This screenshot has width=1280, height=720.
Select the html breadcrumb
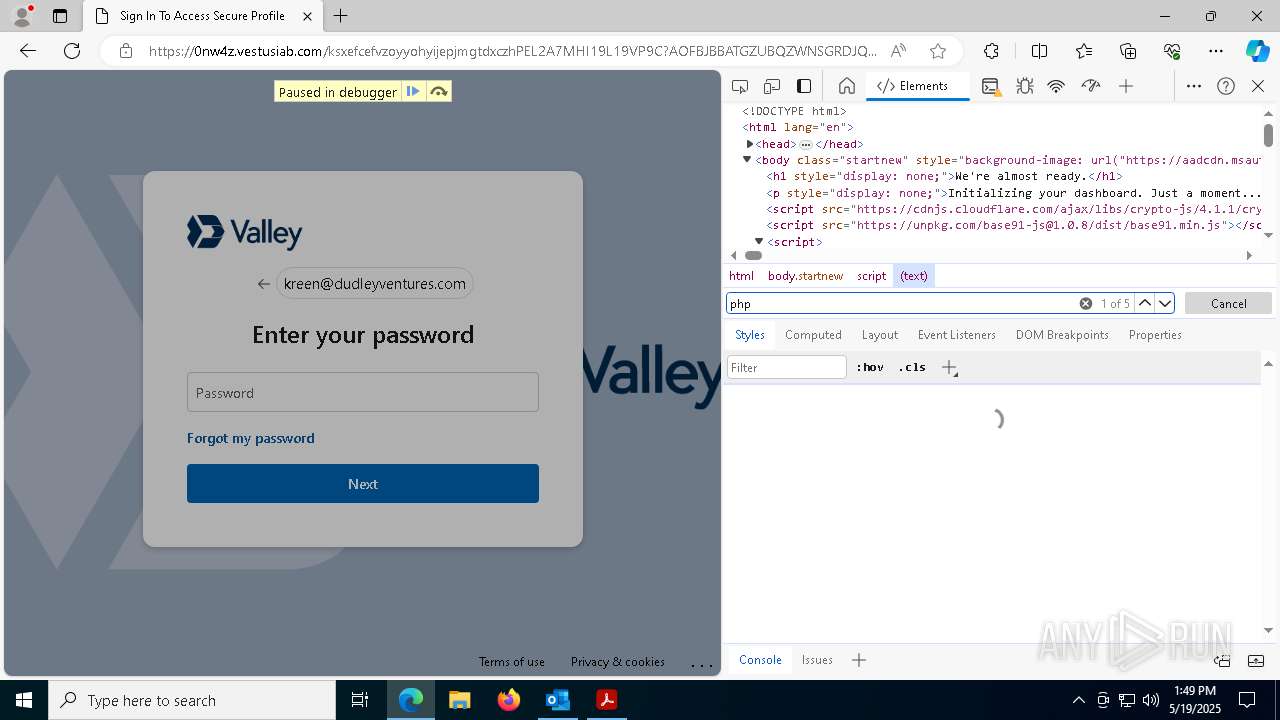pyautogui.click(x=741, y=276)
